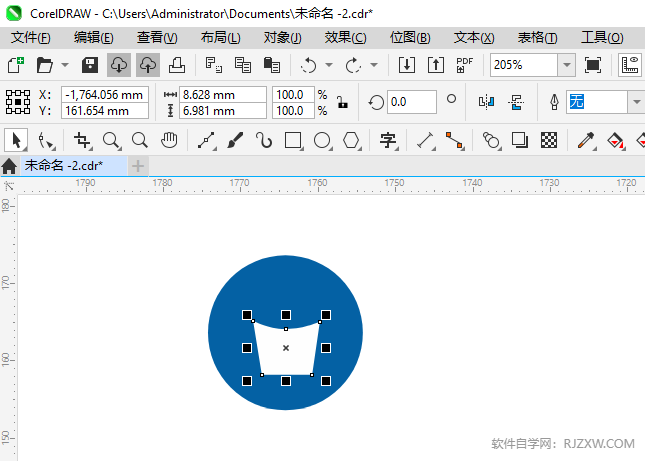
Task: Click the add new document tab button
Action: [x=138, y=165]
